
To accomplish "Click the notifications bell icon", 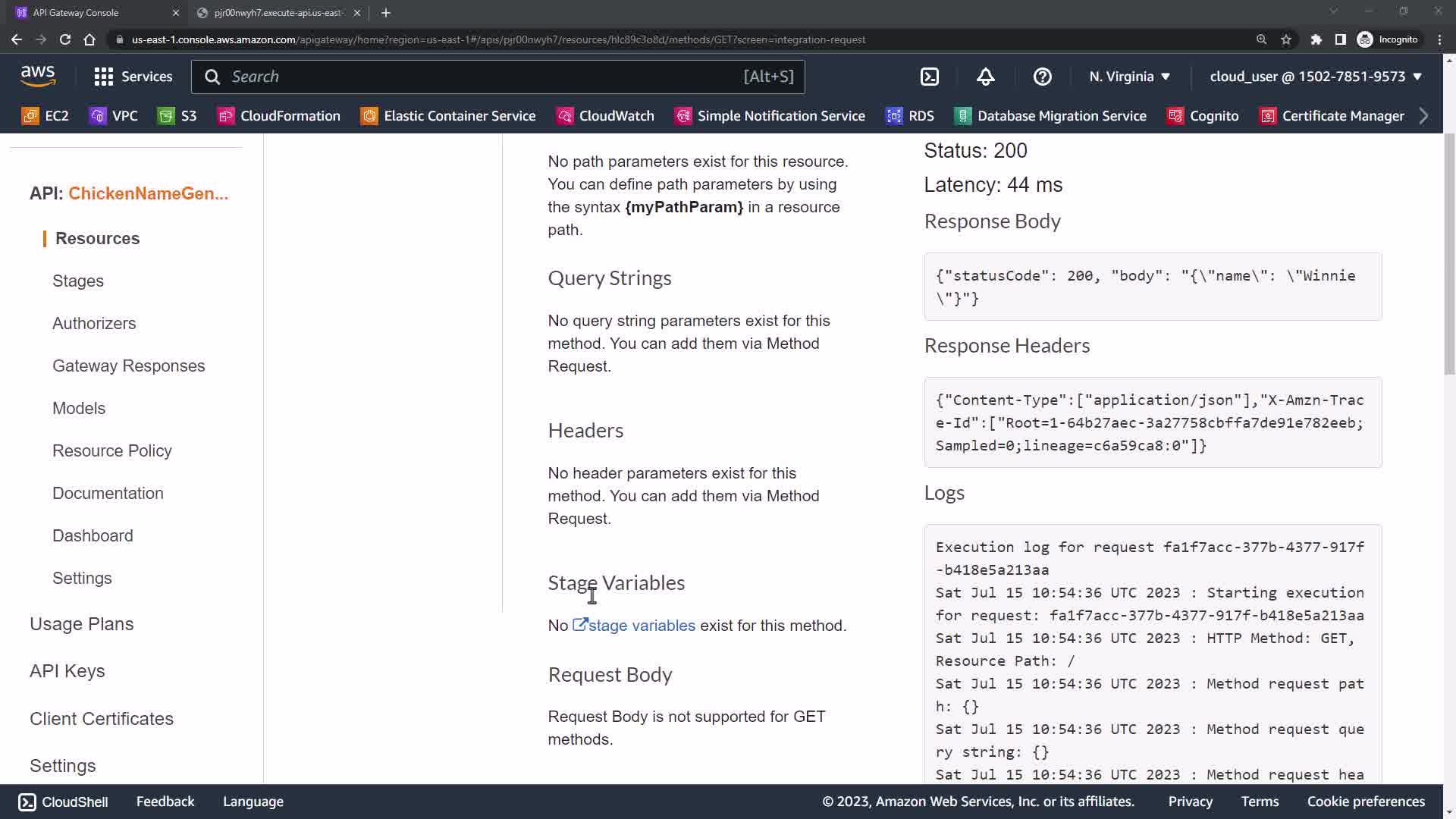I will [985, 77].
